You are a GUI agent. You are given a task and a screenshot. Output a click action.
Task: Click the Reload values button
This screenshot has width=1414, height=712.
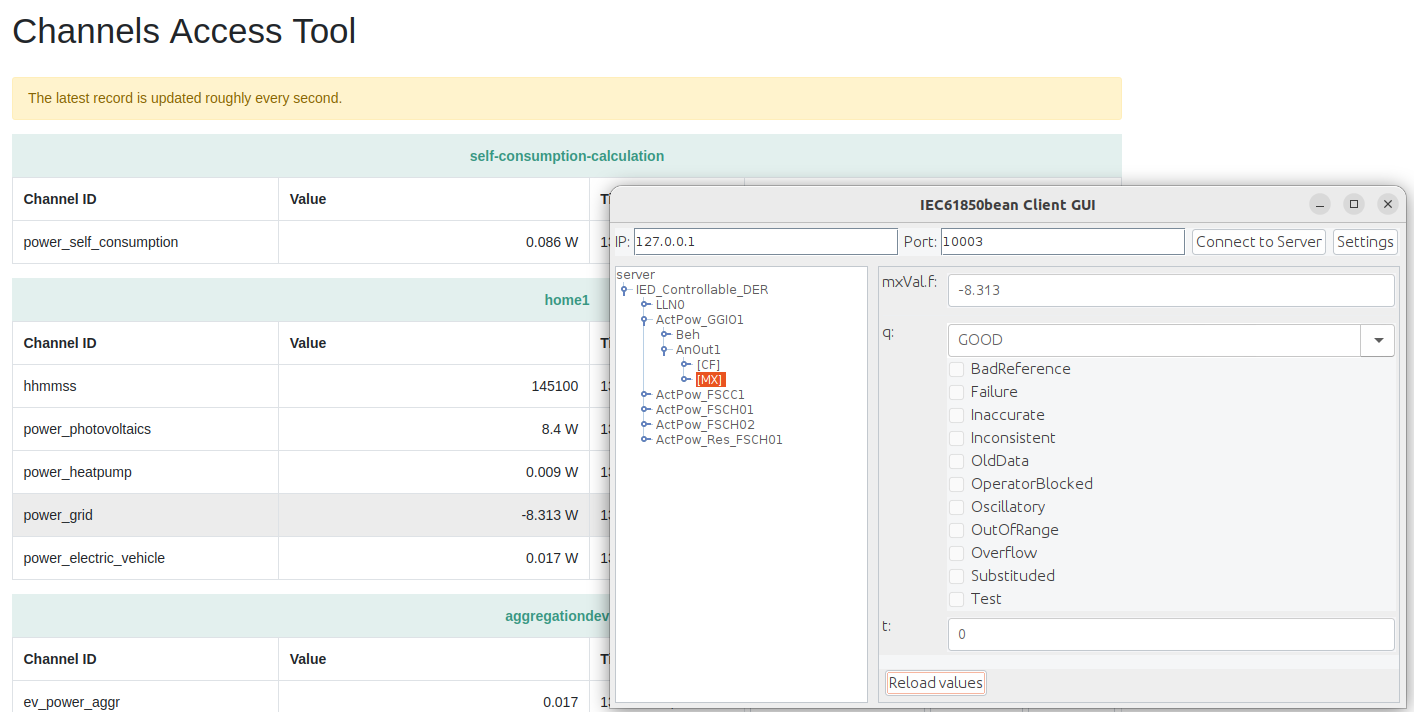pyautogui.click(x=935, y=682)
